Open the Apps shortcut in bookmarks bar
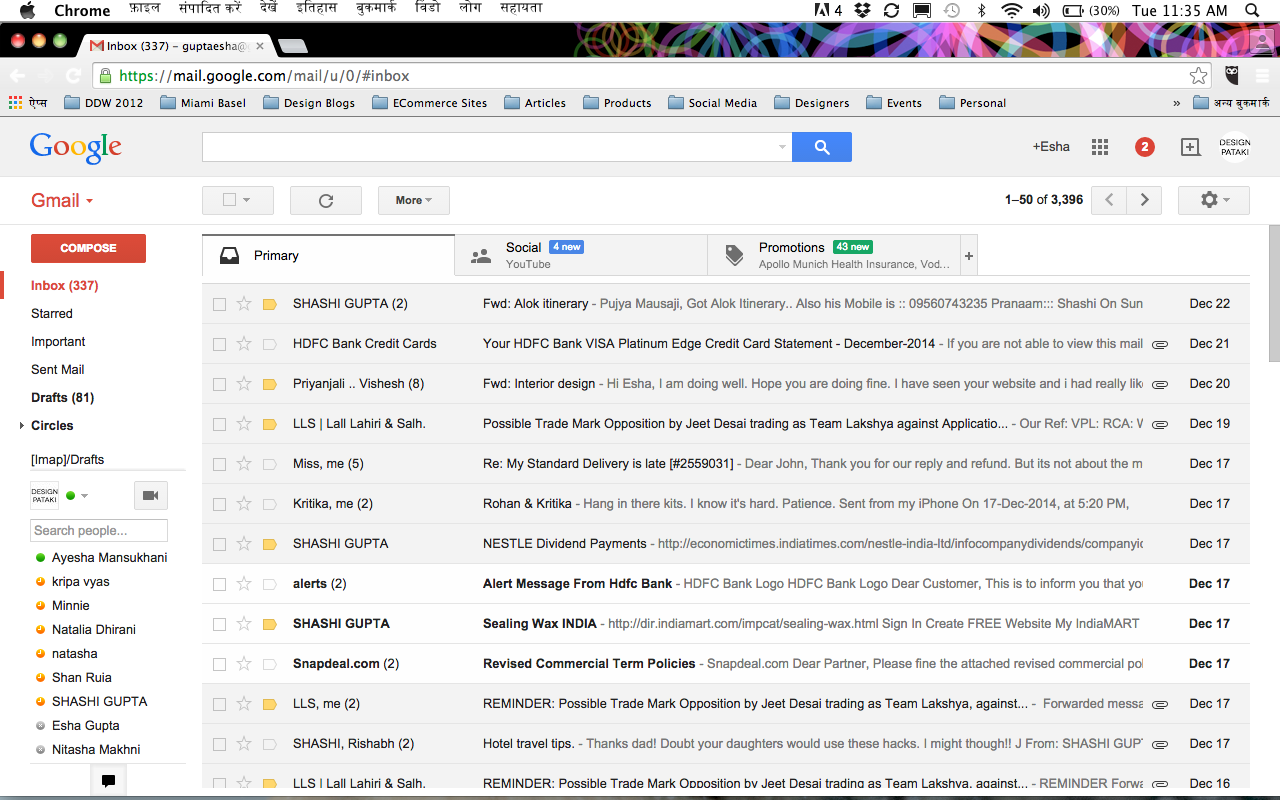1280x800 pixels. (28, 103)
